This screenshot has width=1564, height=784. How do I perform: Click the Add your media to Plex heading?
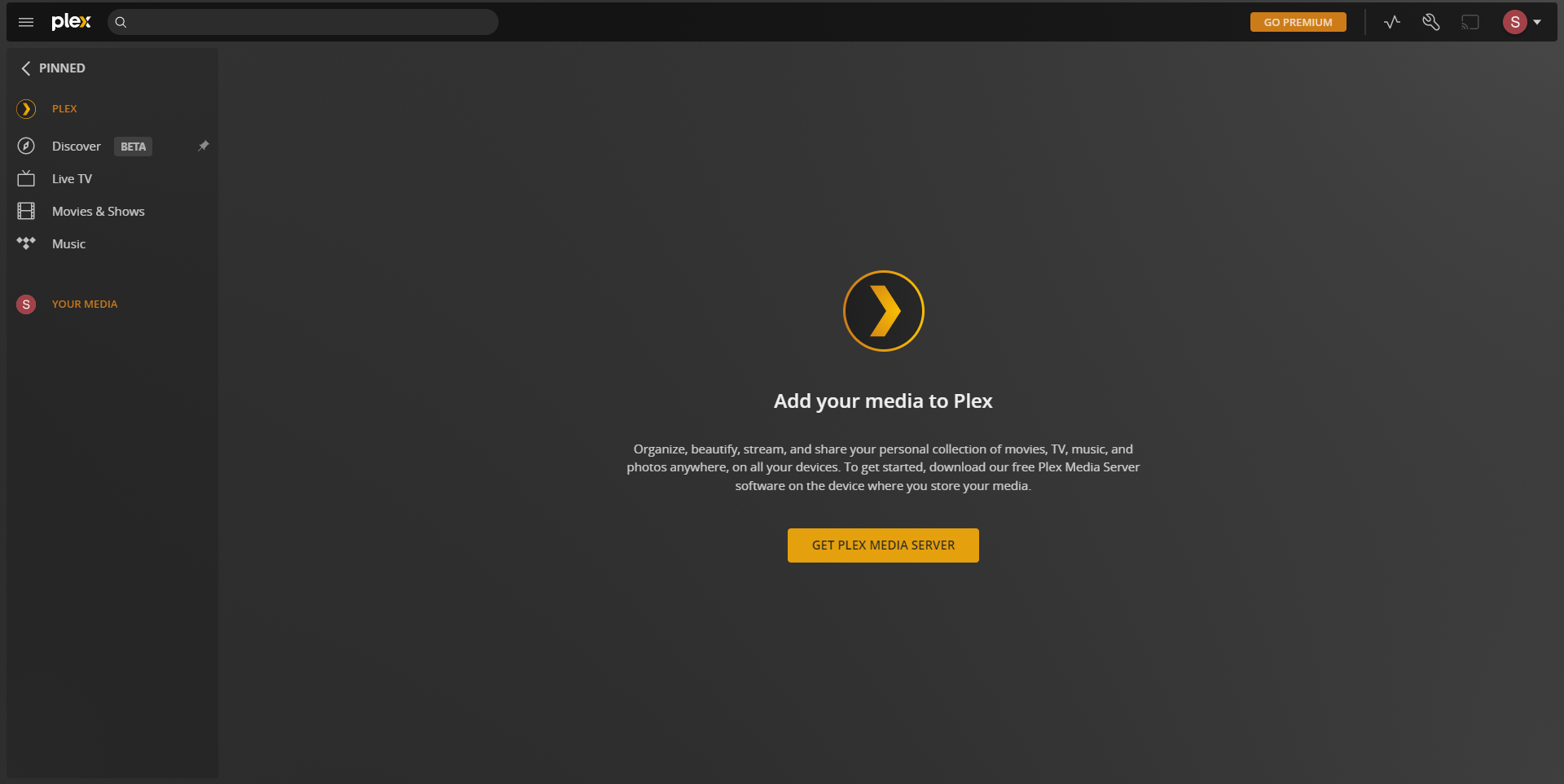point(883,401)
